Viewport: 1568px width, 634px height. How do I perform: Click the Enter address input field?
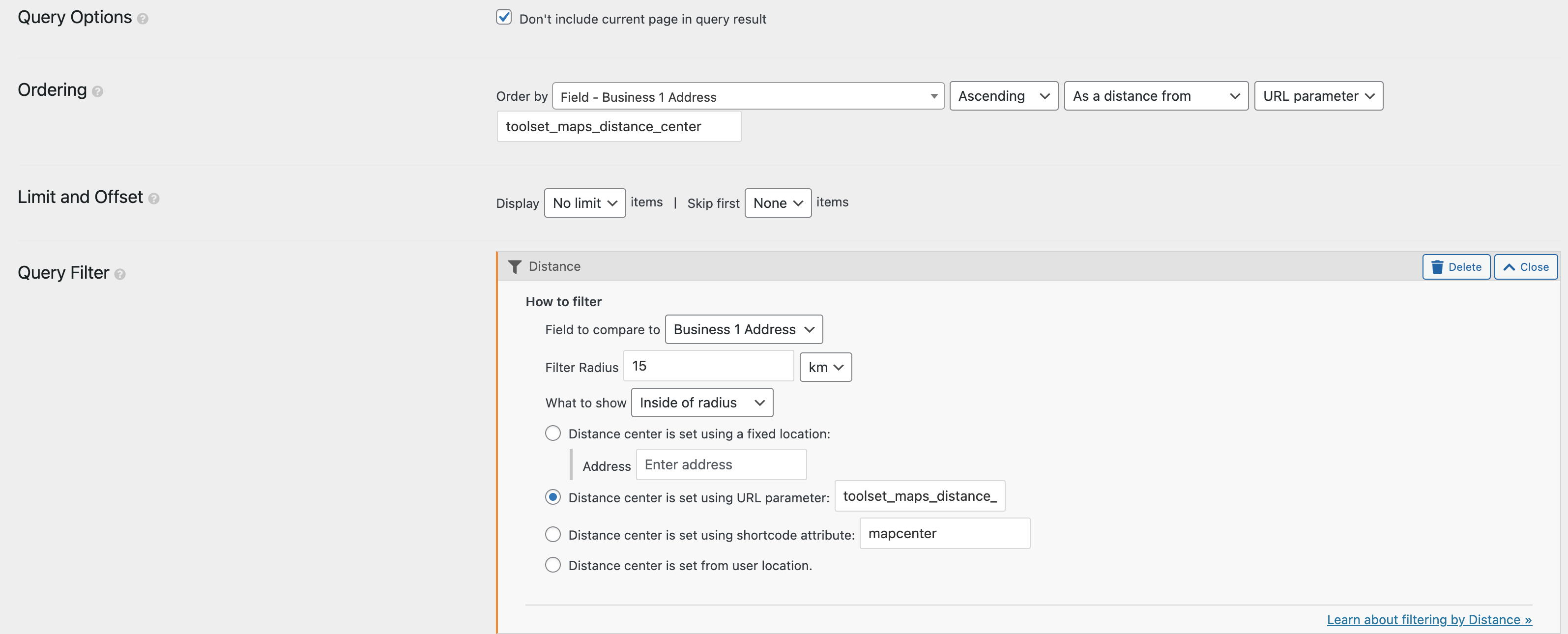pos(721,464)
